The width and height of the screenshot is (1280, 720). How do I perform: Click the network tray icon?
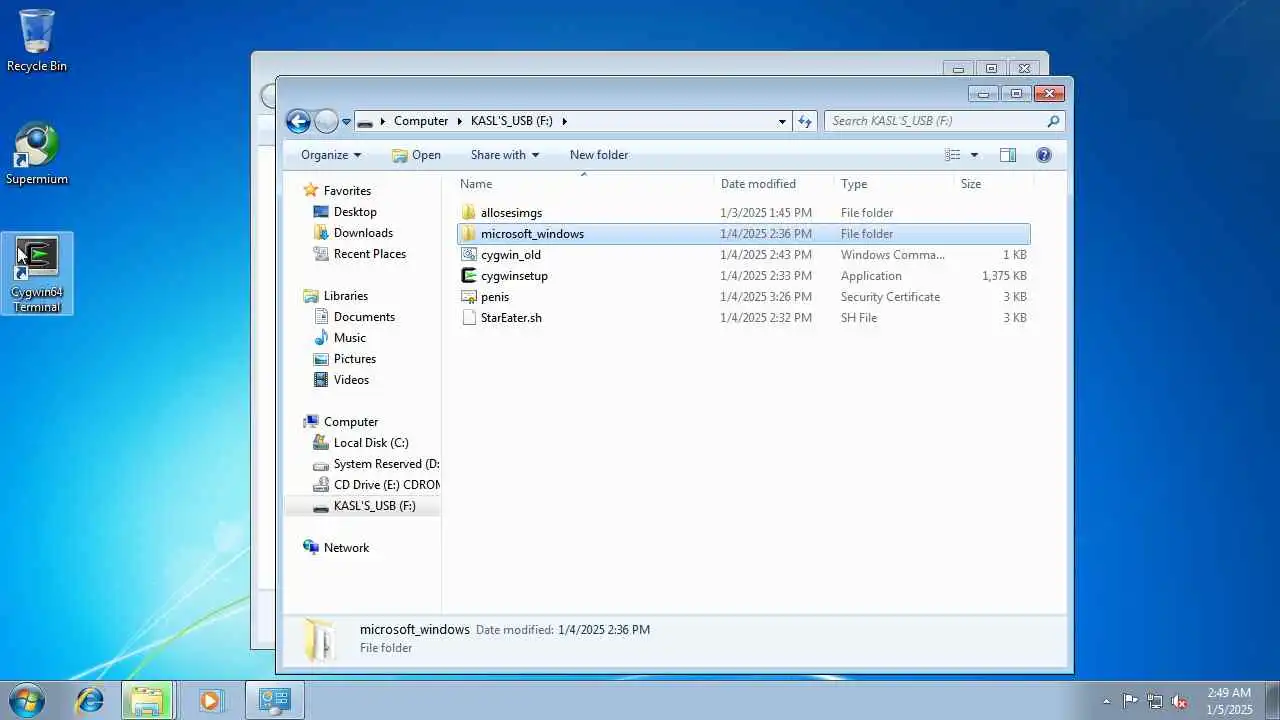[1155, 701]
